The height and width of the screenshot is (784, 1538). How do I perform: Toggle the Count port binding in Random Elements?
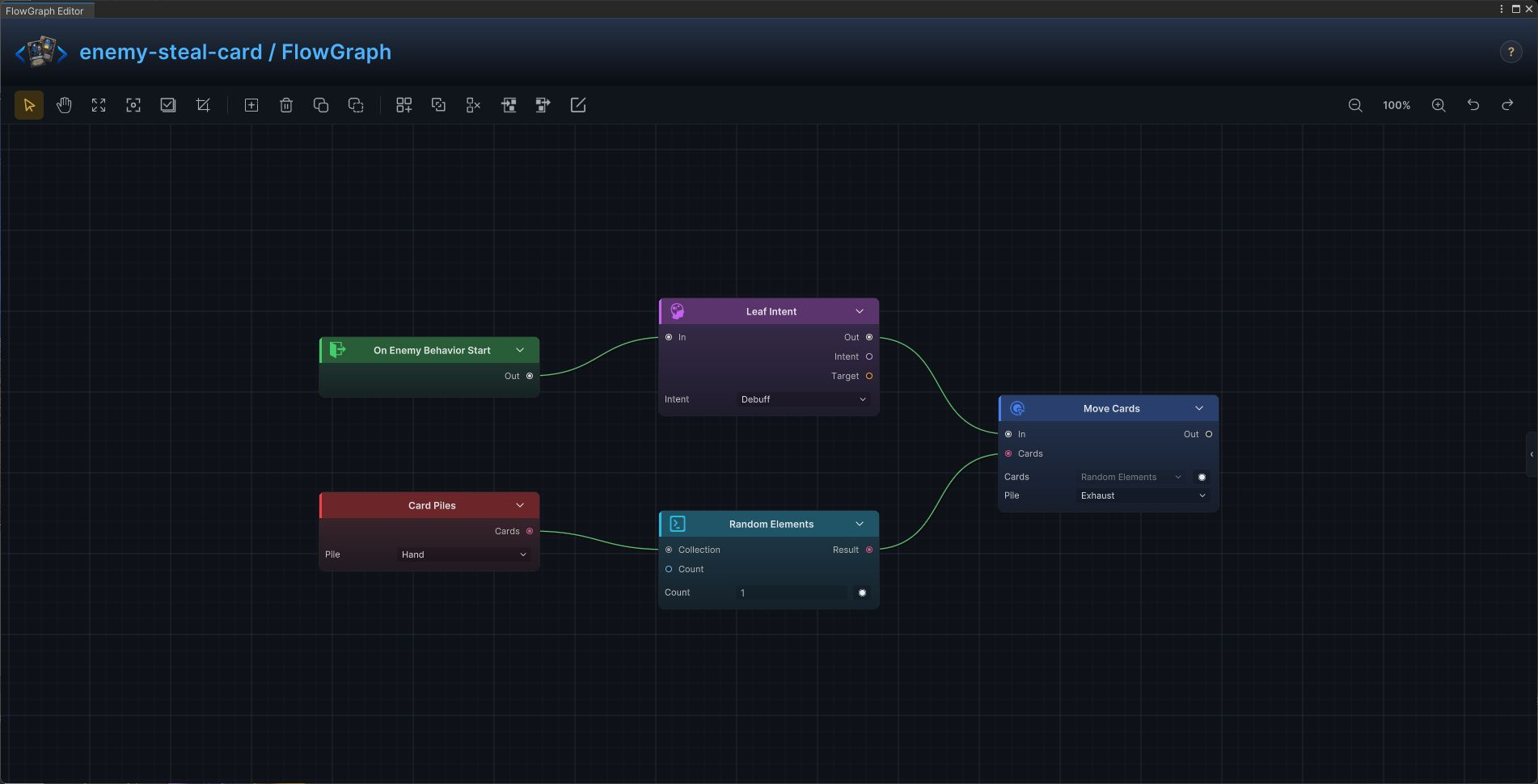click(862, 592)
